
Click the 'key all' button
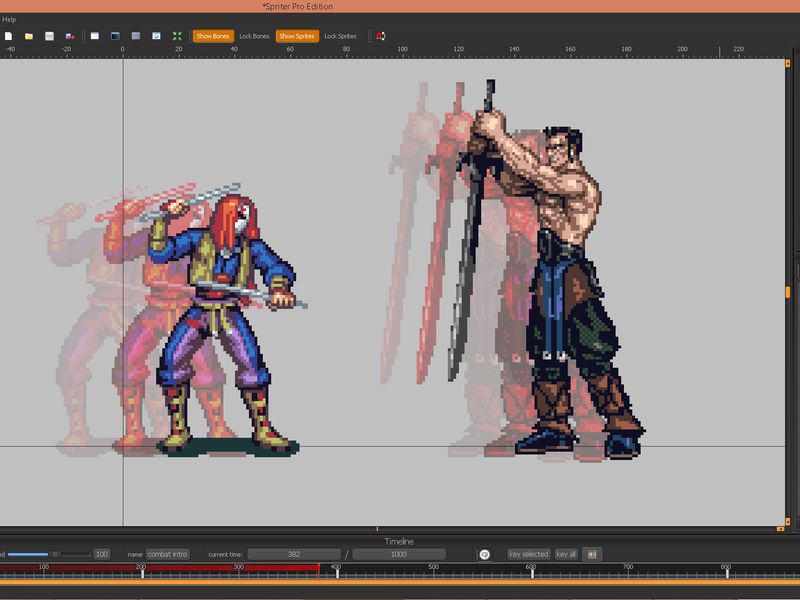[x=566, y=554]
